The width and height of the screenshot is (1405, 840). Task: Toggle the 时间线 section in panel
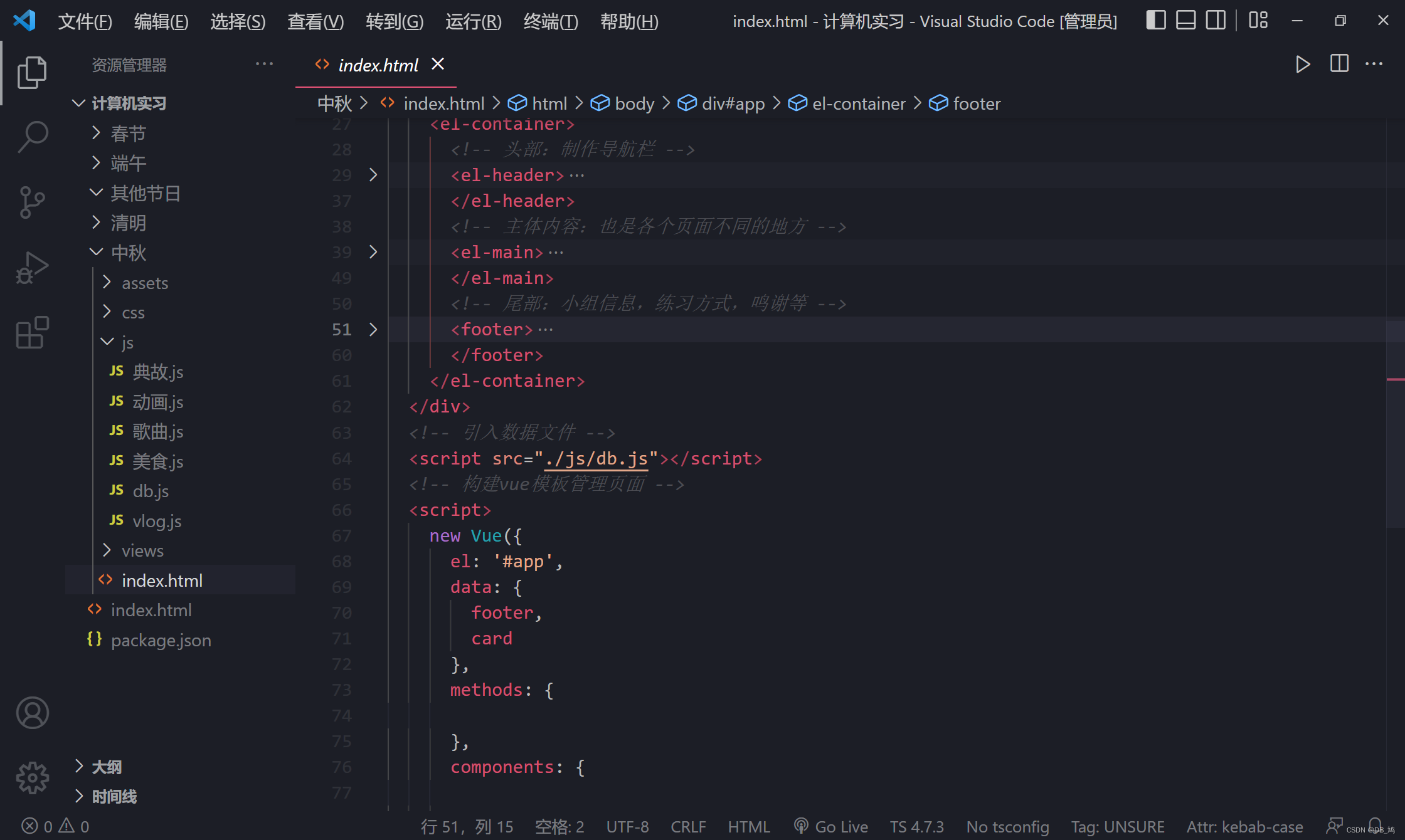pyautogui.click(x=114, y=797)
